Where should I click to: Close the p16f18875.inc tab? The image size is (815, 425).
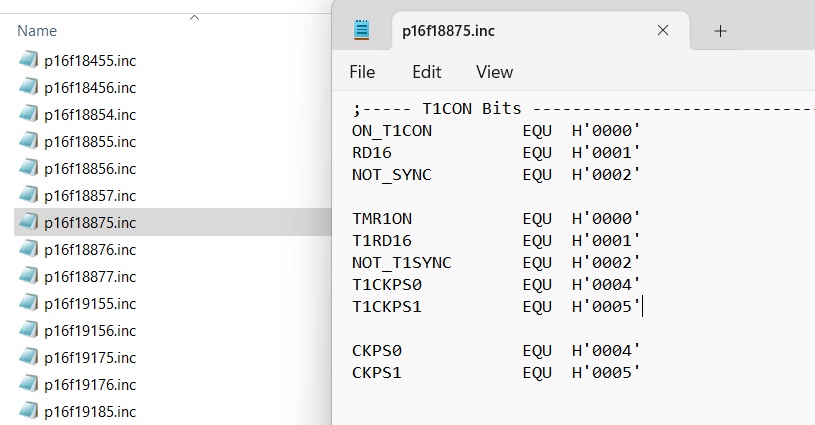[662, 31]
